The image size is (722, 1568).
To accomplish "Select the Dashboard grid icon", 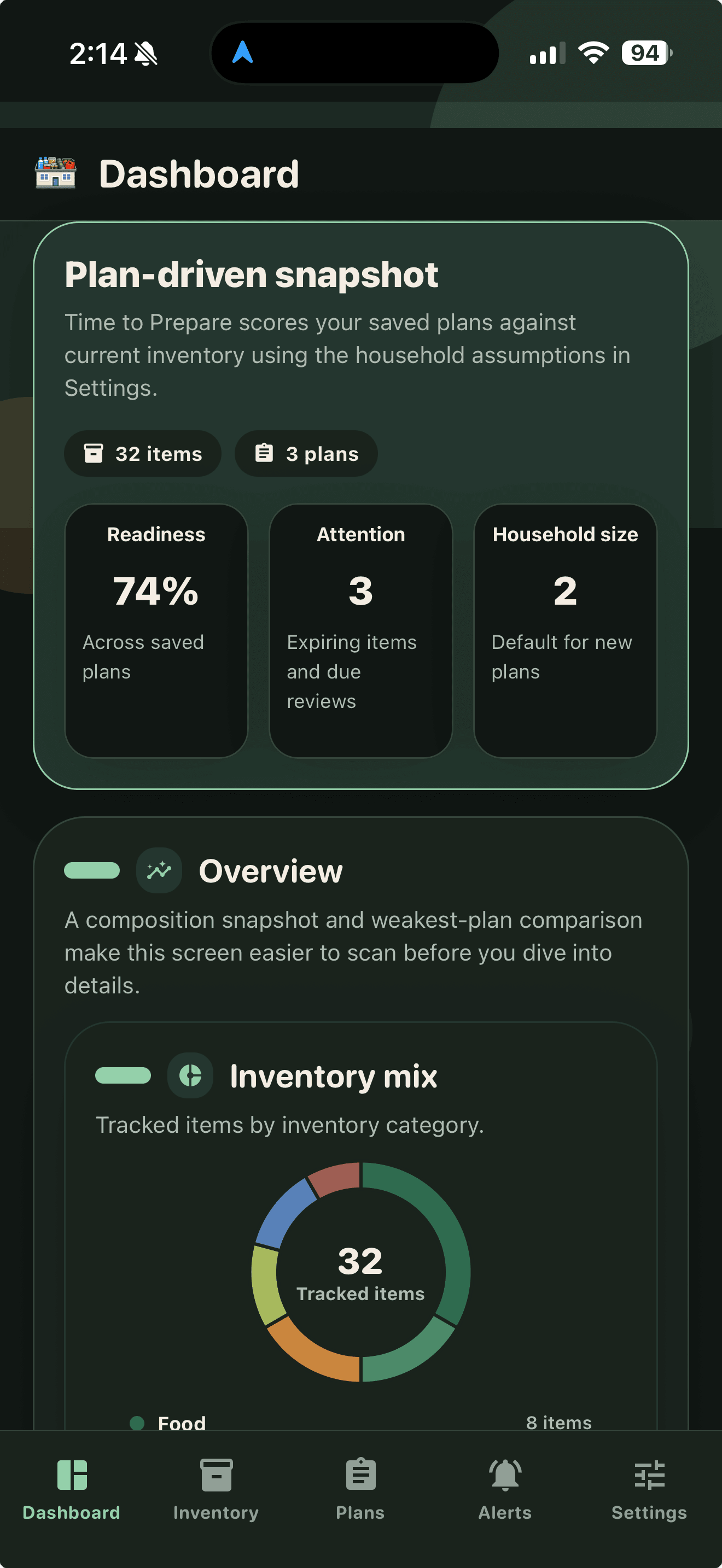I will [x=72, y=1479].
